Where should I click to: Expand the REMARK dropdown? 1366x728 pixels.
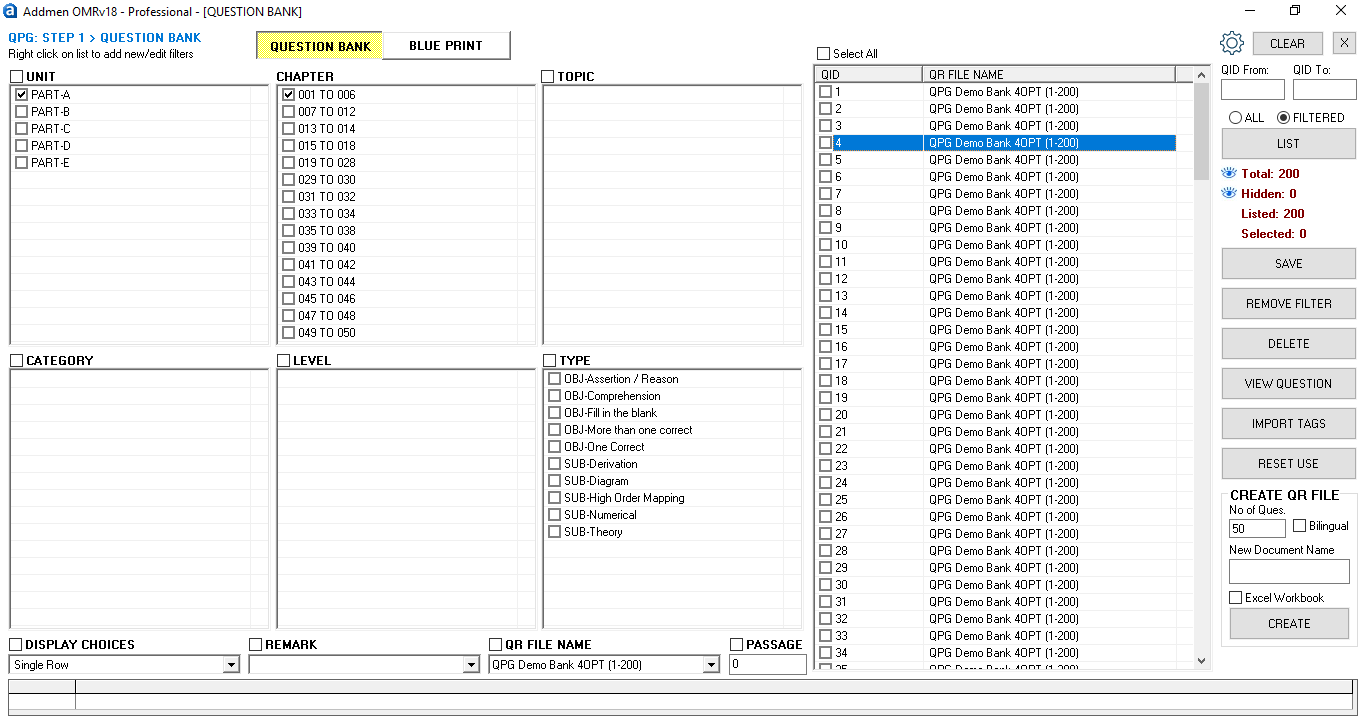[x=471, y=664]
